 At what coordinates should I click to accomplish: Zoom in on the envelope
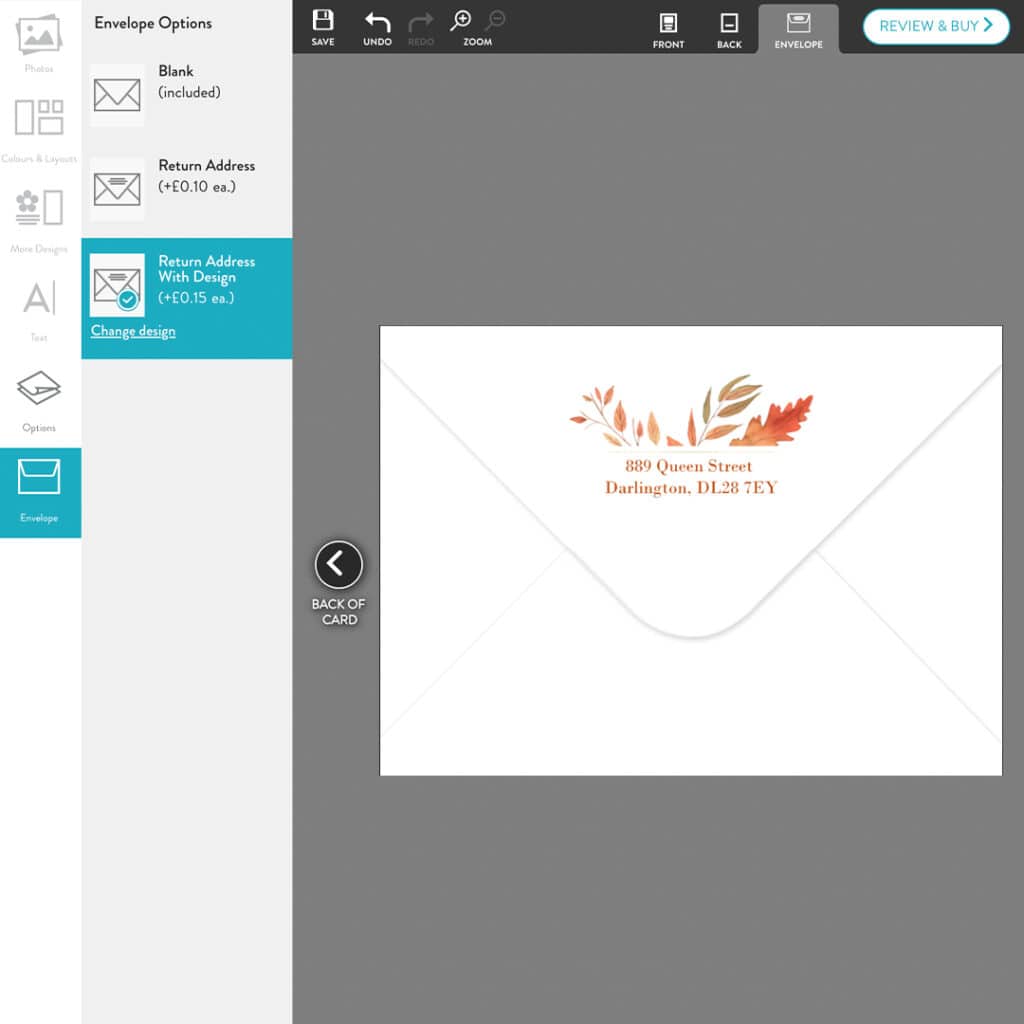click(x=462, y=20)
